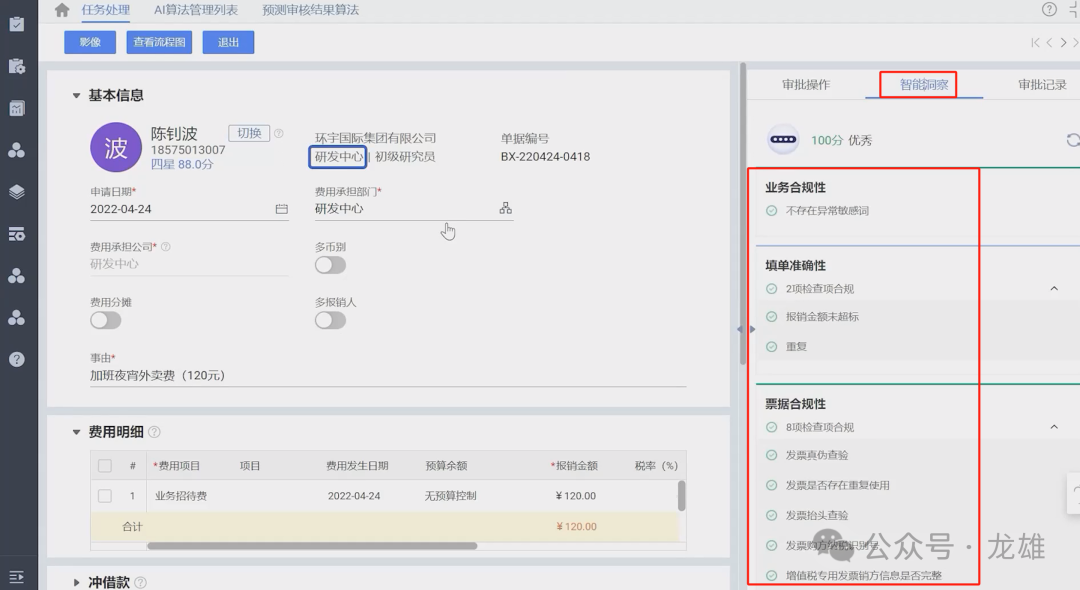Click the layers icon in left sidebar
Image resolution: width=1080 pixels, height=590 pixels.
point(16,192)
